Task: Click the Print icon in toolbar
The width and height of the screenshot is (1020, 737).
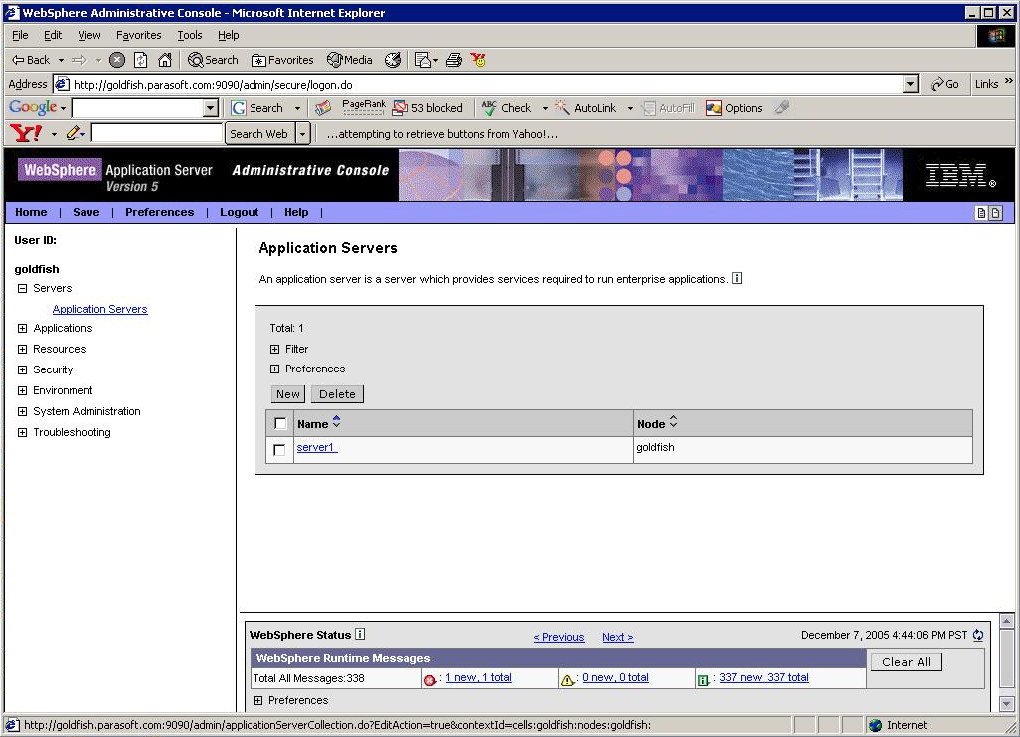Action: pyautogui.click(x=454, y=60)
